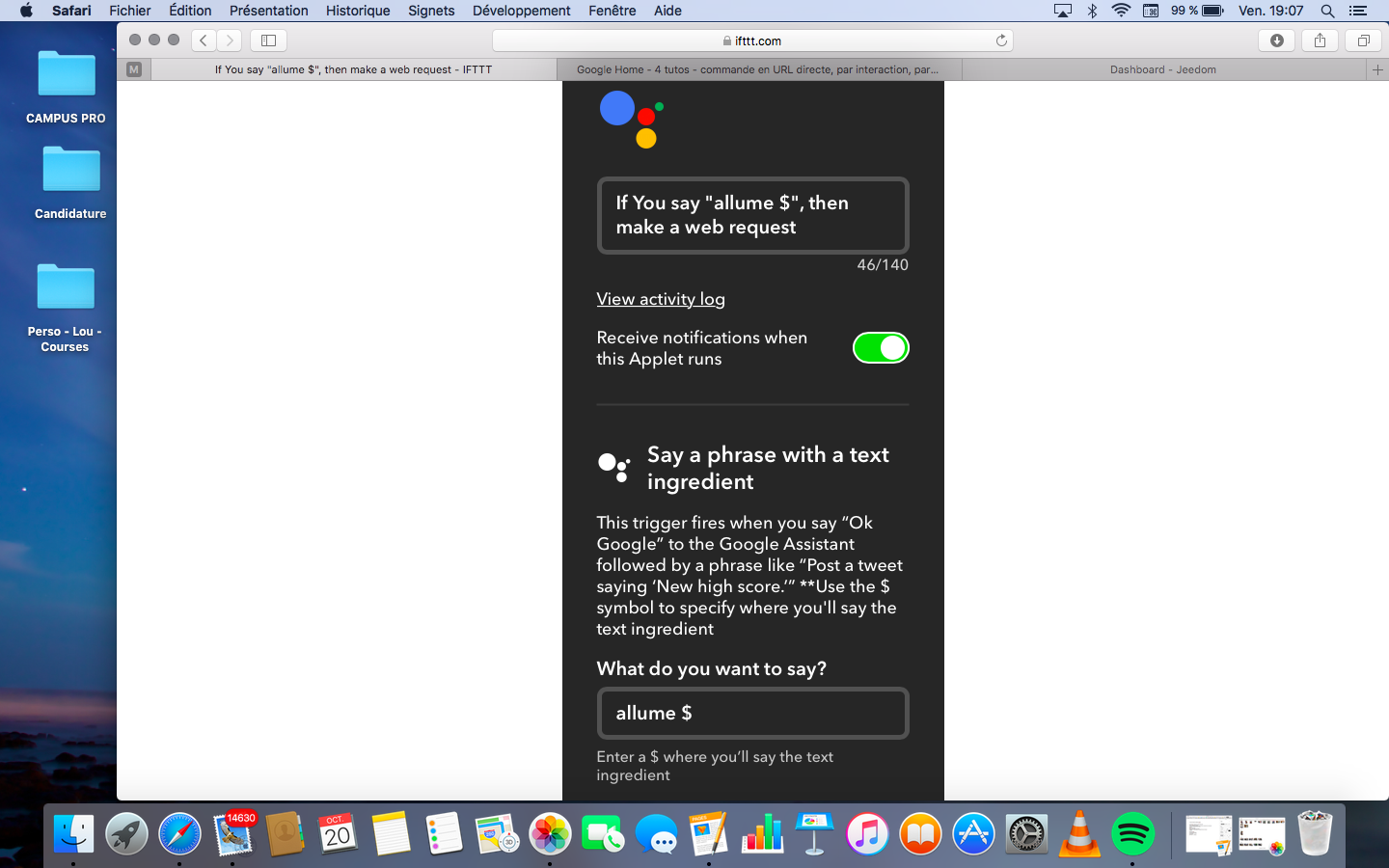Open Mail with 14630 badge
The image size is (1389, 868).
point(232,834)
